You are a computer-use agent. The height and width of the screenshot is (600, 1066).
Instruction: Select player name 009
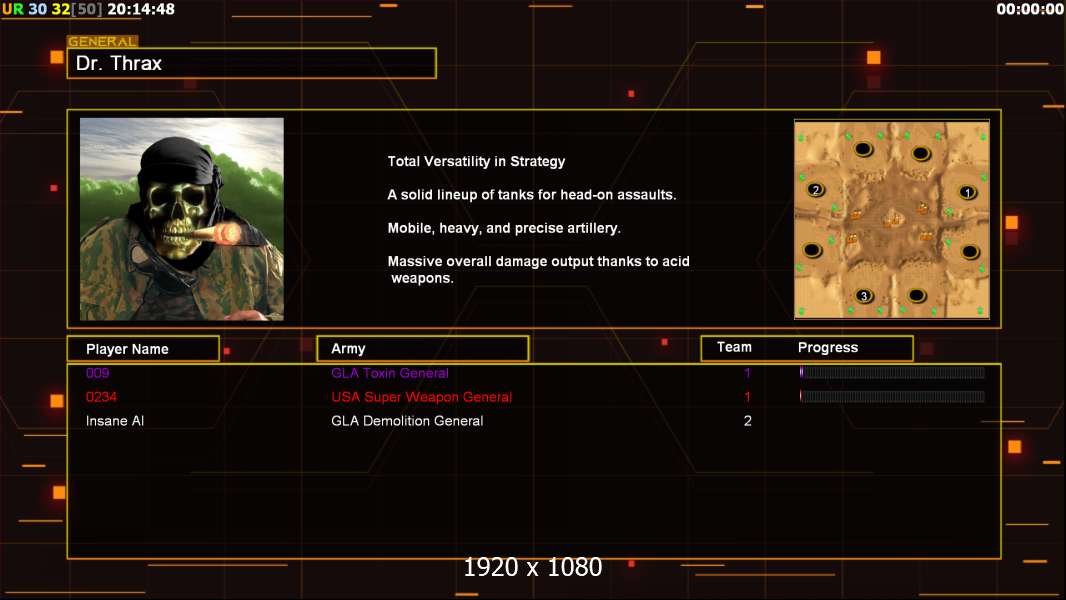[97, 373]
